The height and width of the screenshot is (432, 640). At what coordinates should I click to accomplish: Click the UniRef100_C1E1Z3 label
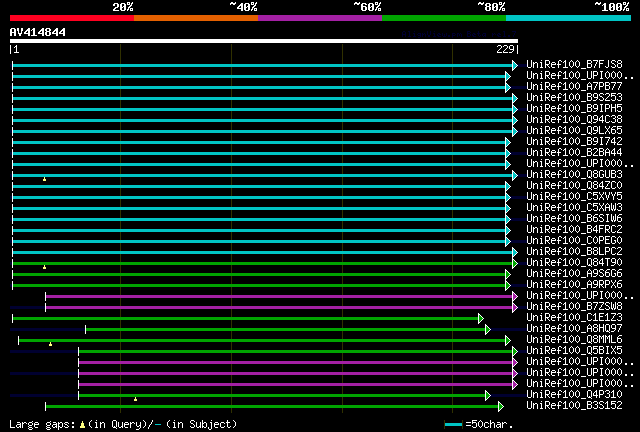coord(574,318)
